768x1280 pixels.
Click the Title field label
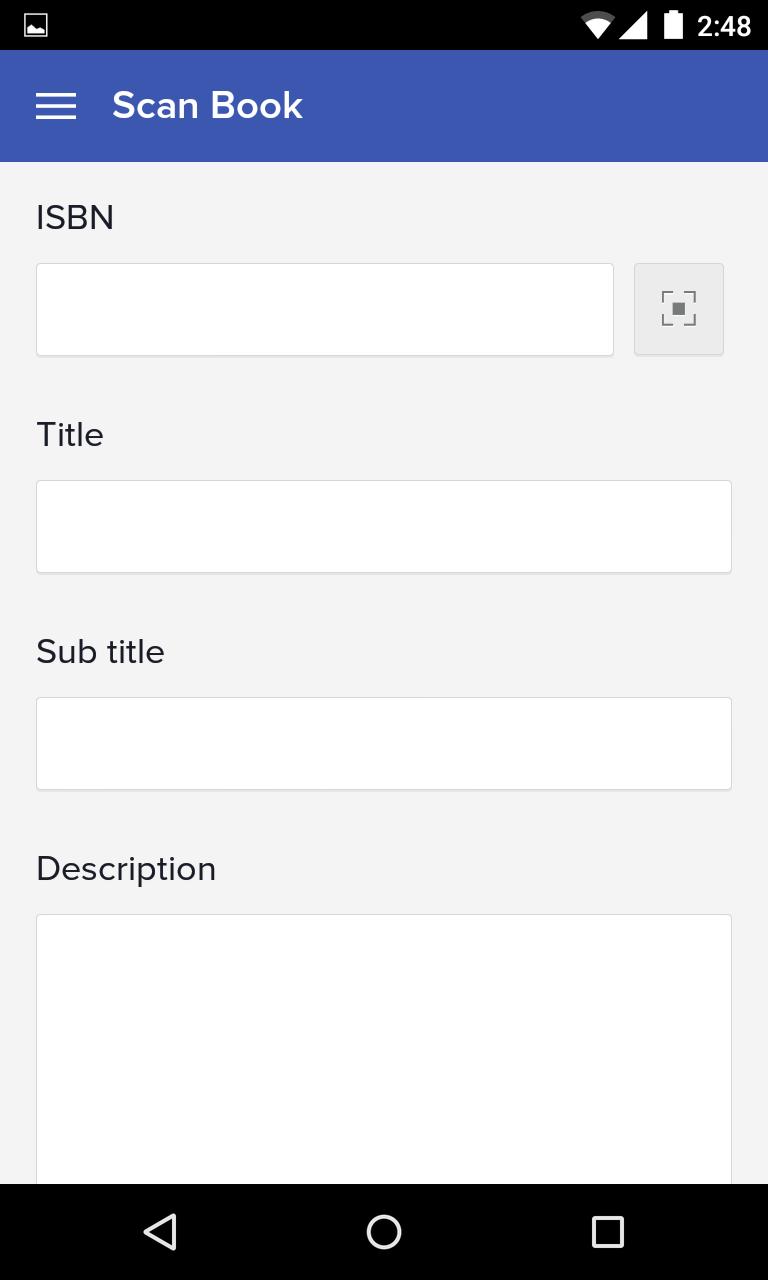70,435
